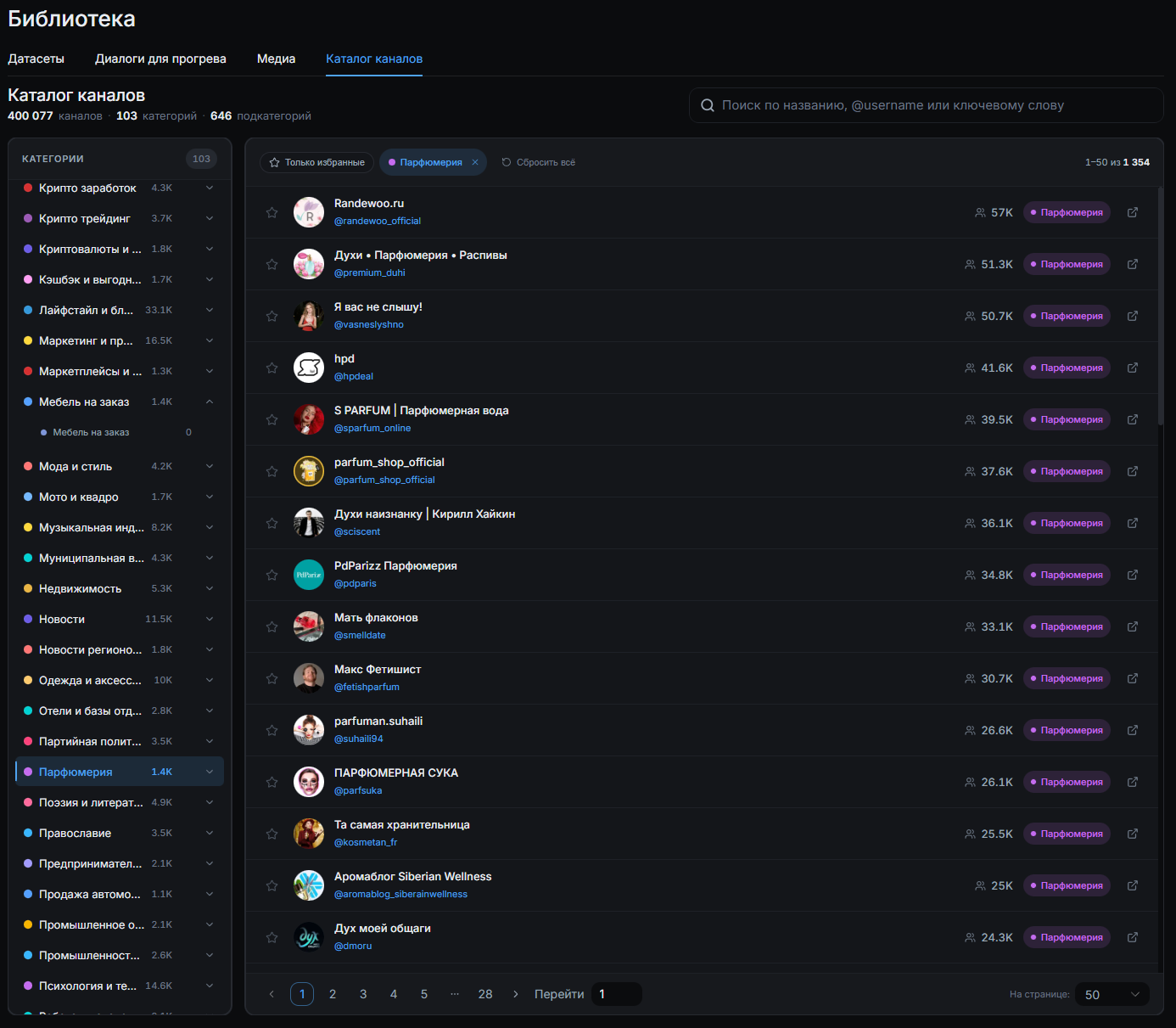Go to next page arrow in pagination
1176x1028 pixels.
tap(515, 994)
